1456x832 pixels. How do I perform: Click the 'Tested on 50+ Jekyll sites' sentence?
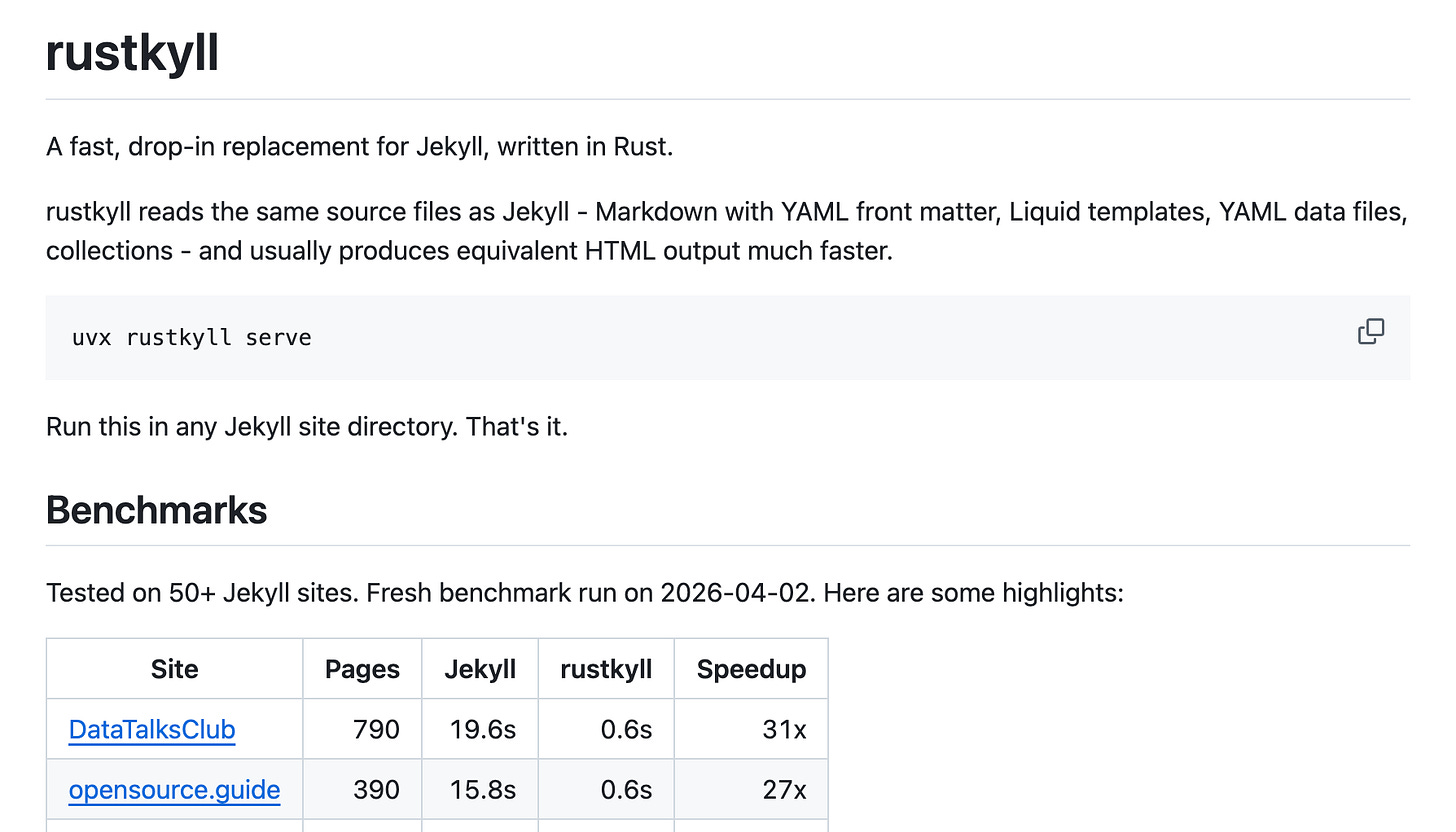point(202,593)
